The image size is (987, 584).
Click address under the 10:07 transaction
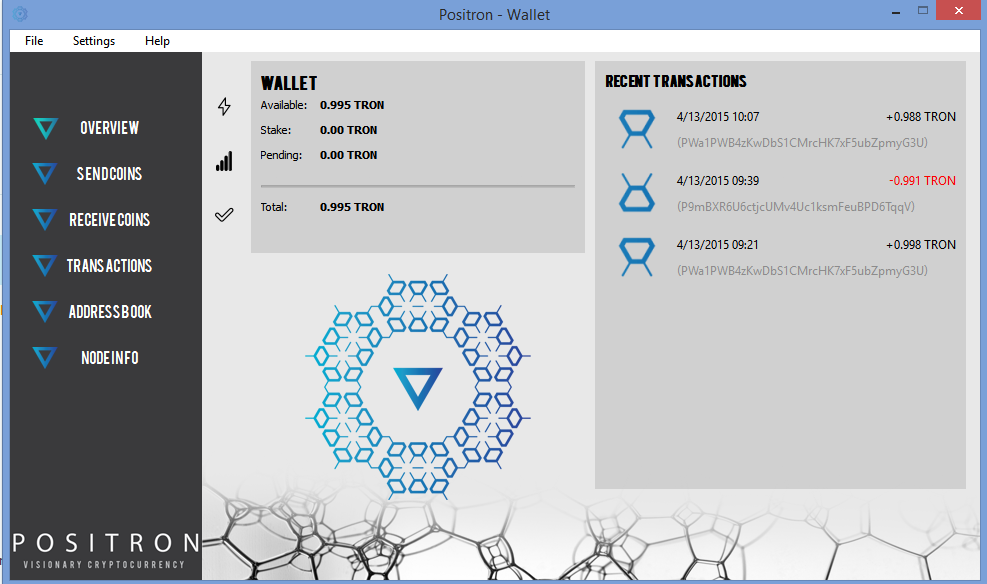tap(802, 143)
